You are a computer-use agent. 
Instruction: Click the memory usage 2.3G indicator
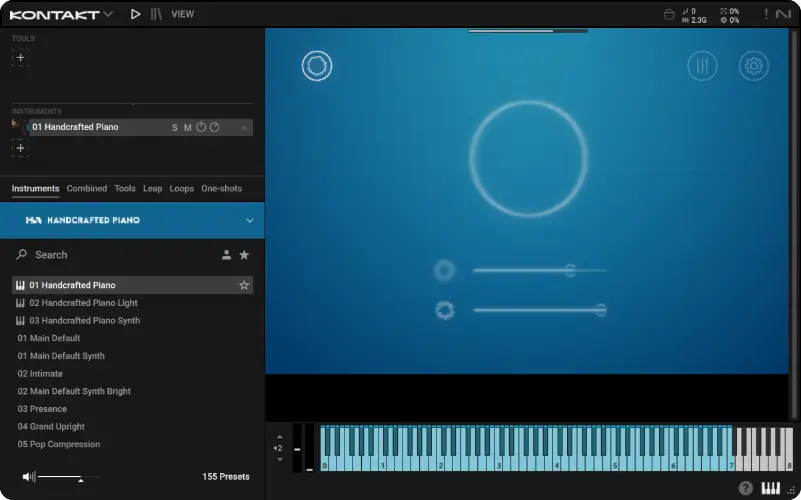pyautogui.click(x=694, y=20)
